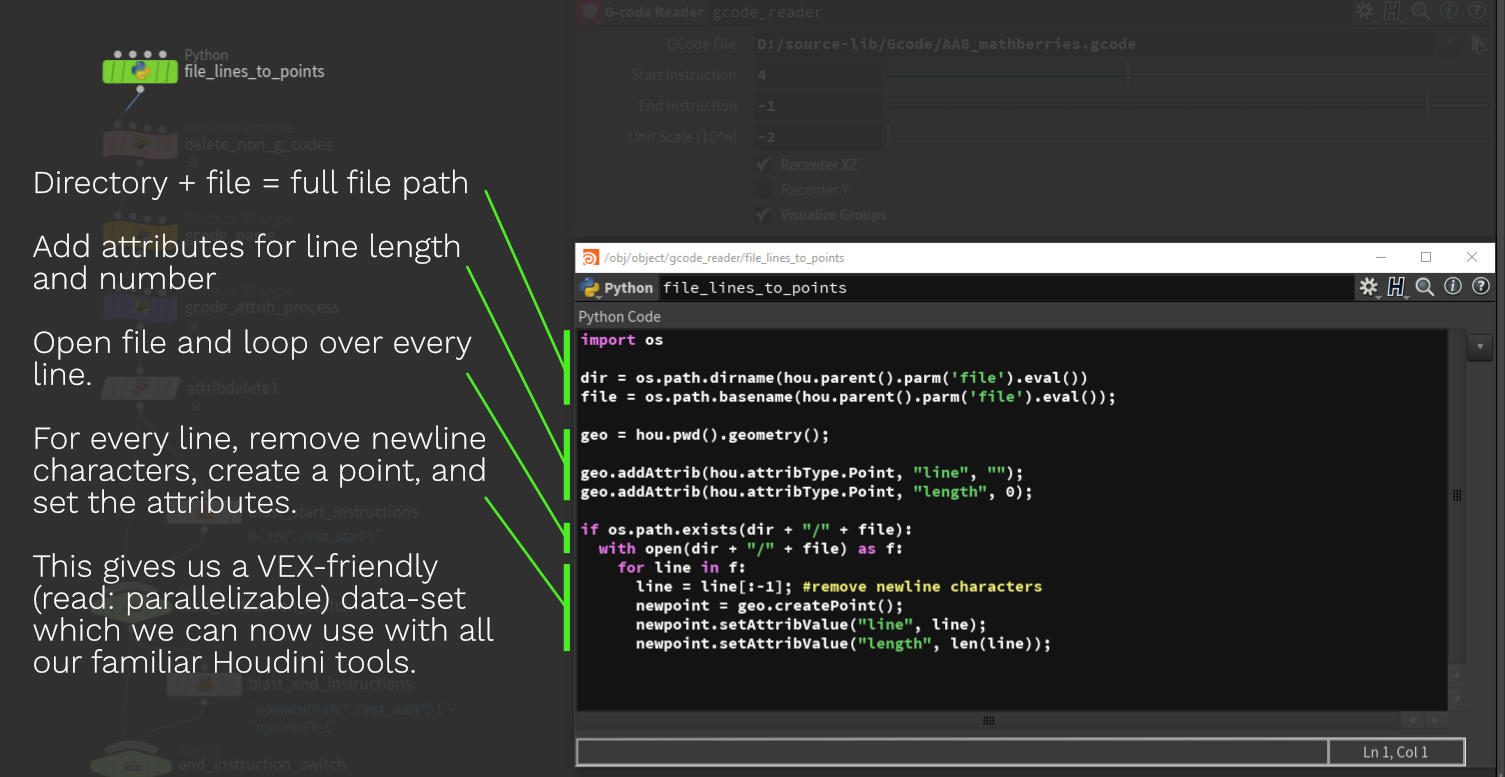Maximize the Python floating window

pos(1426,257)
